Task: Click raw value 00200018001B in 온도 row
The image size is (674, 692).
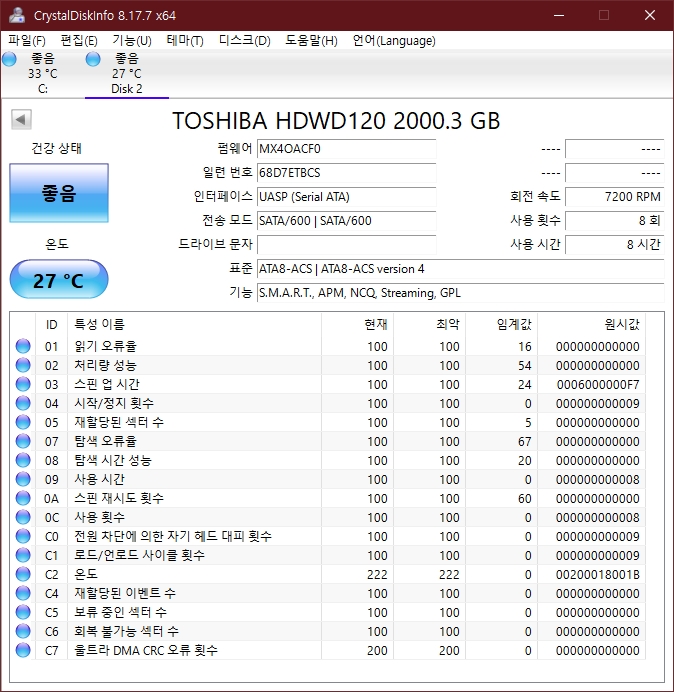Action: 598,575
